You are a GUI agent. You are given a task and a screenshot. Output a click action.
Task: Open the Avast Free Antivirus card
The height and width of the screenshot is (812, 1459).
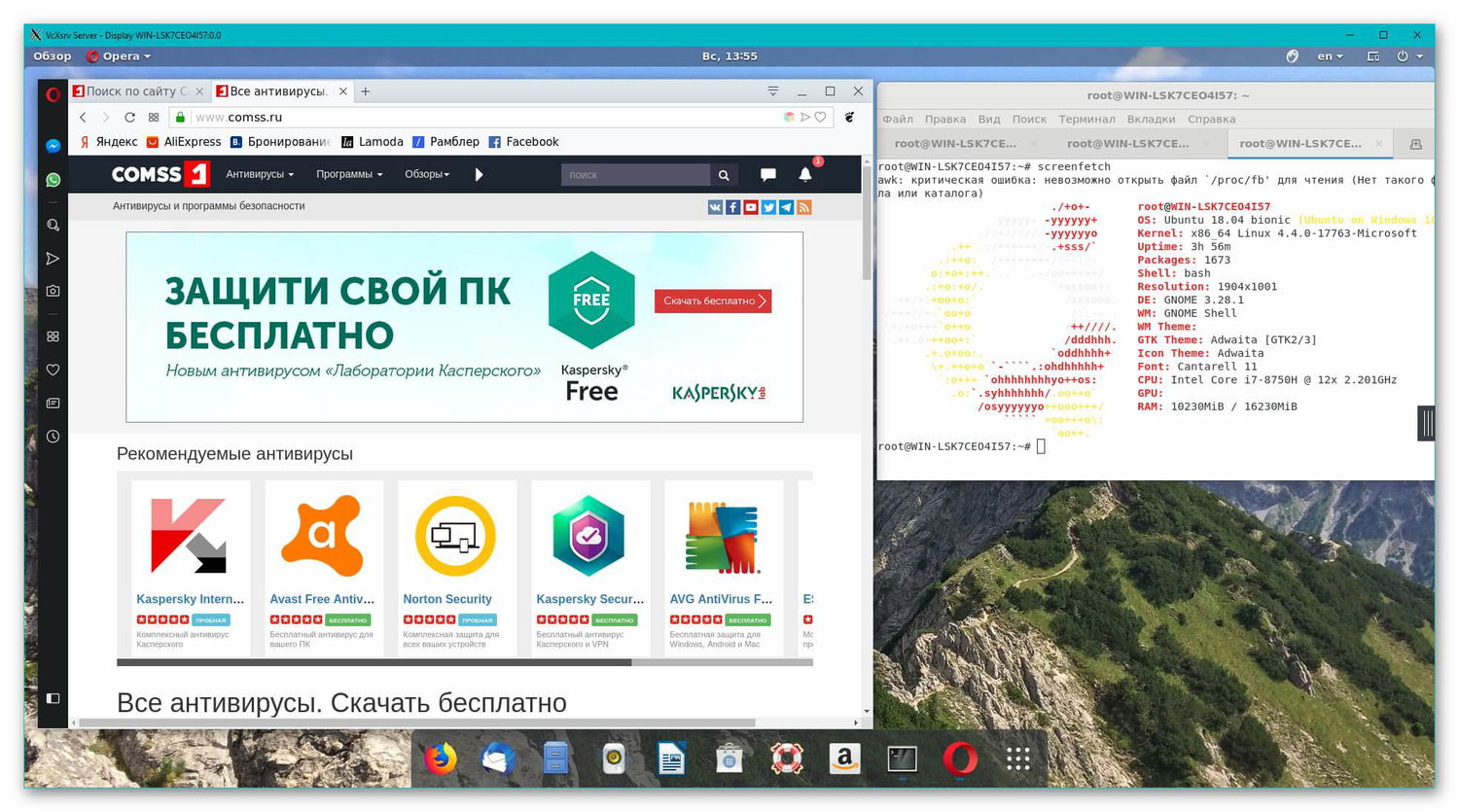click(324, 568)
